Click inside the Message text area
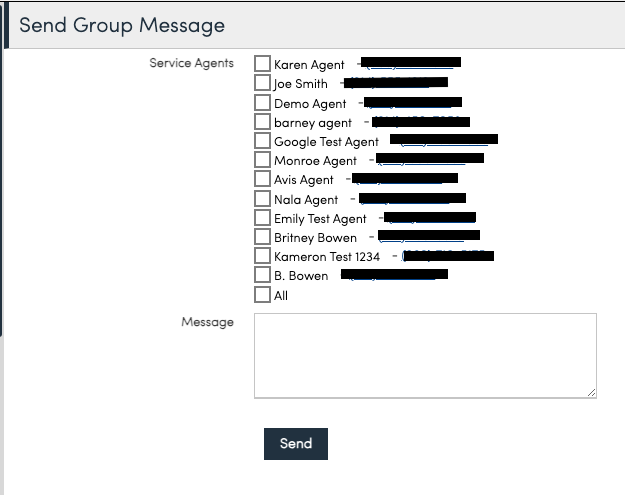 [425, 356]
